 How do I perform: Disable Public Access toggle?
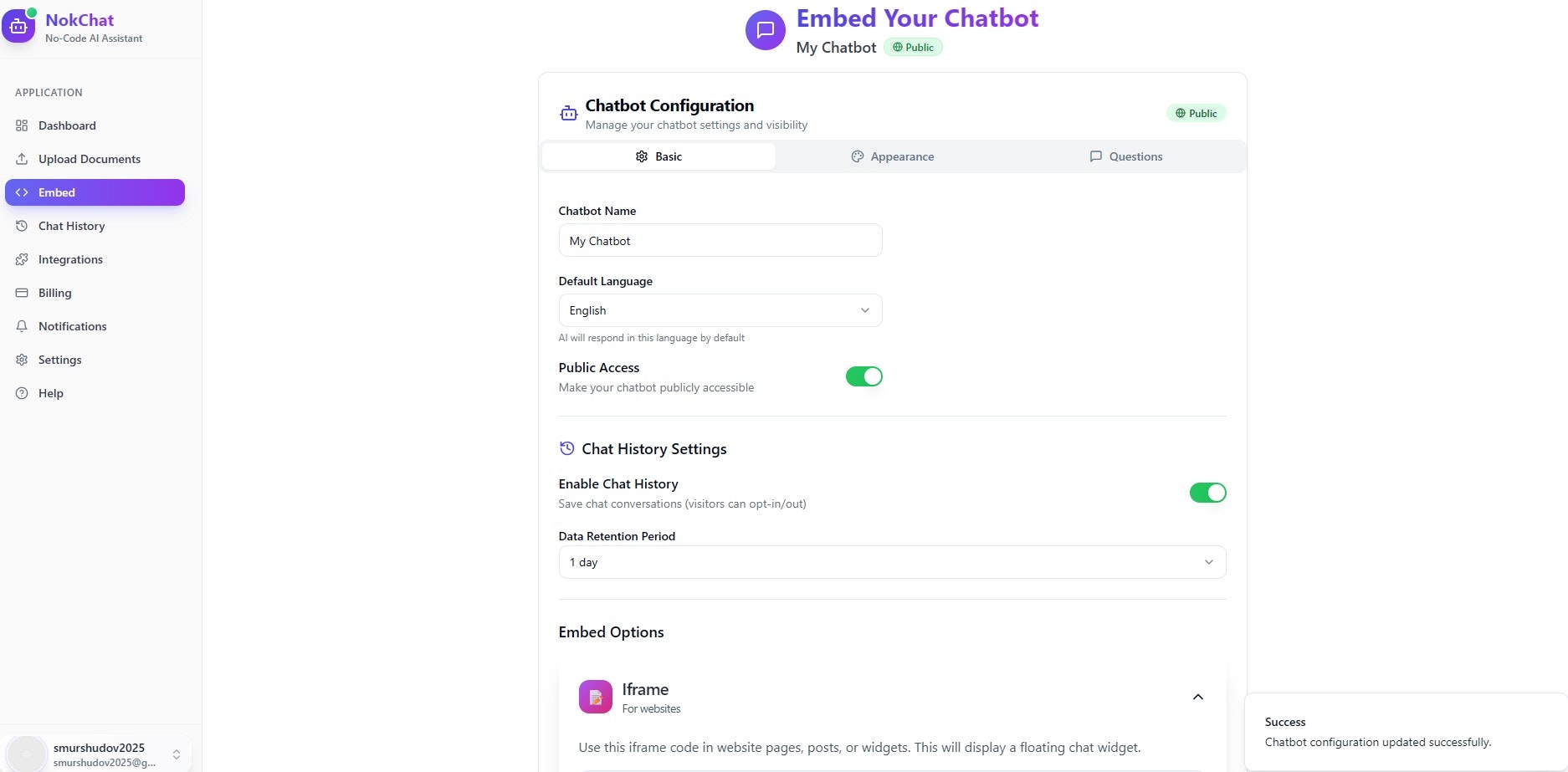tap(864, 376)
